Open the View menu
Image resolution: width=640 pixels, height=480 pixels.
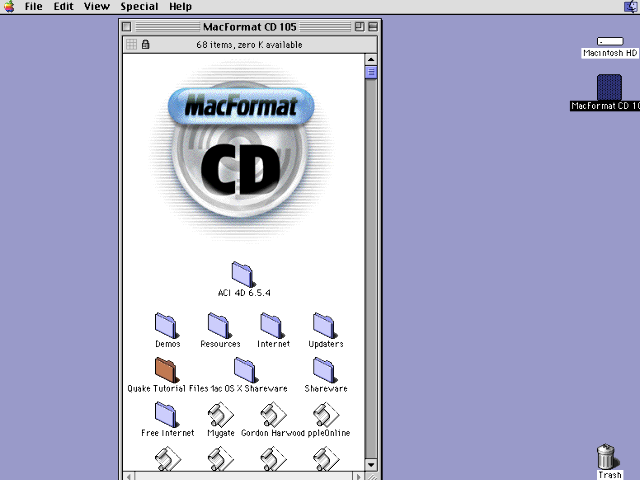pos(97,7)
